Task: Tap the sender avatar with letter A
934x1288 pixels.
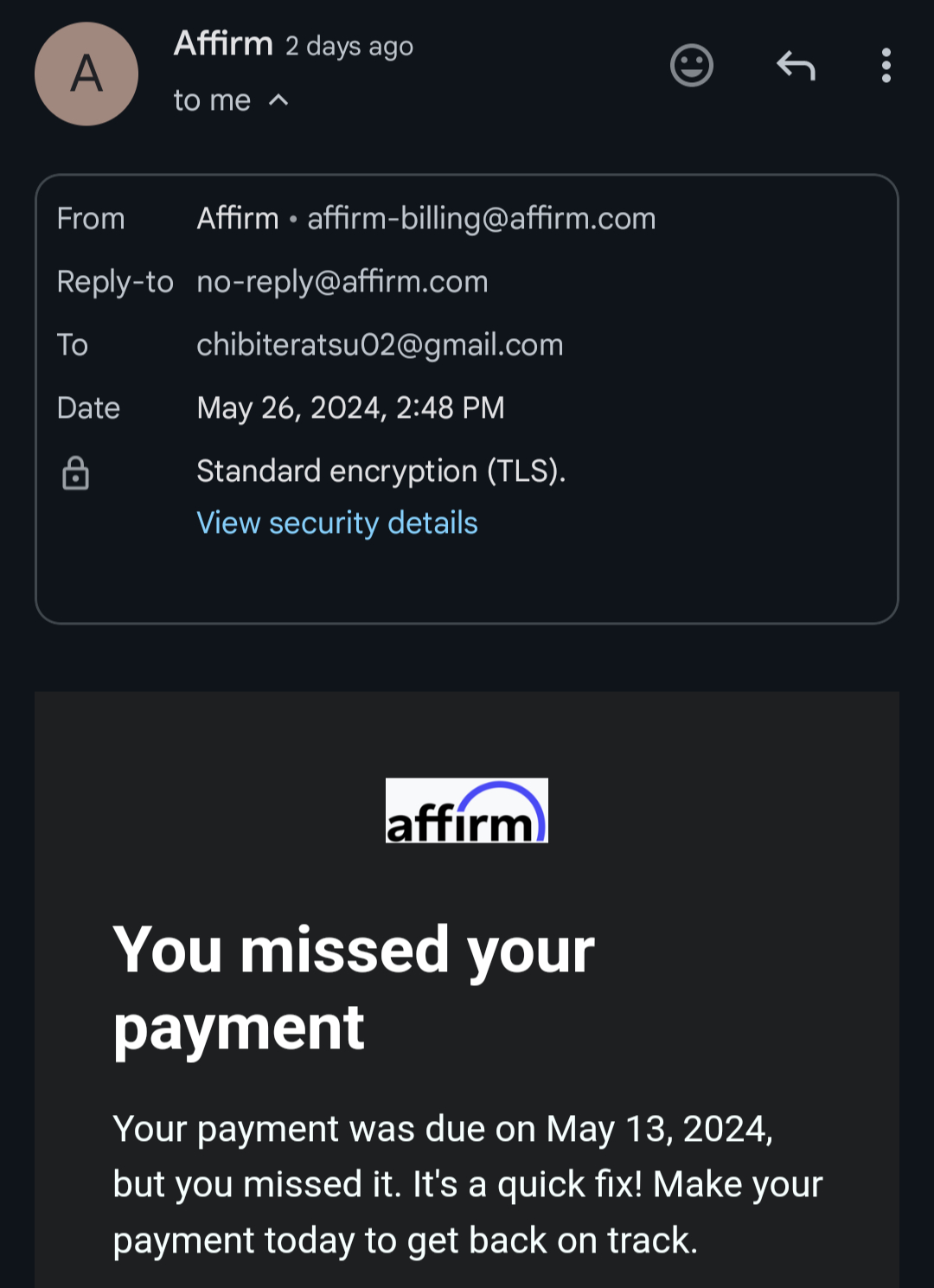Action: (x=86, y=74)
